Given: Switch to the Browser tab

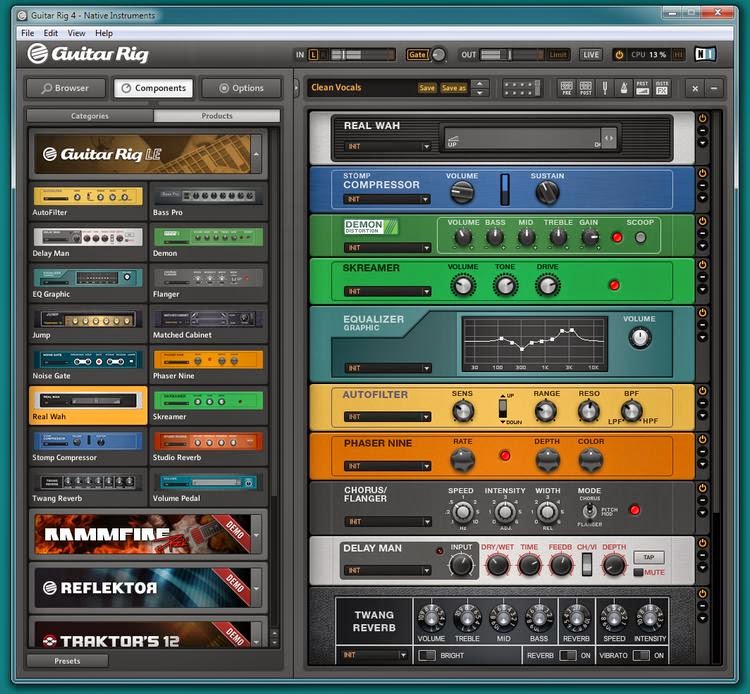Looking at the screenshot, I should 66,88.
